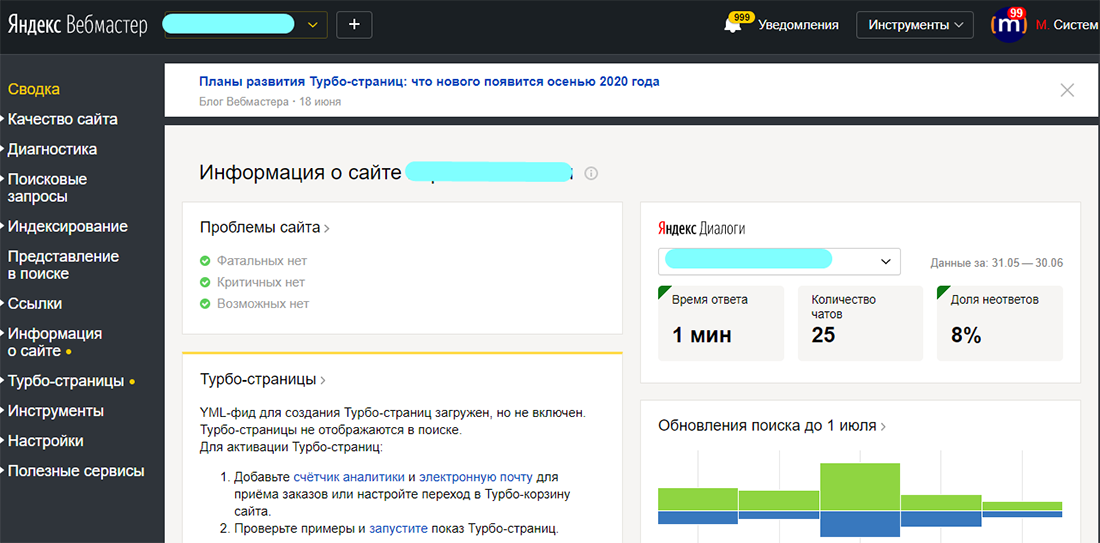This screenshot has width=1100, height=543.
Task: Click the tallest green chart bar
Action: click(859, 486)
